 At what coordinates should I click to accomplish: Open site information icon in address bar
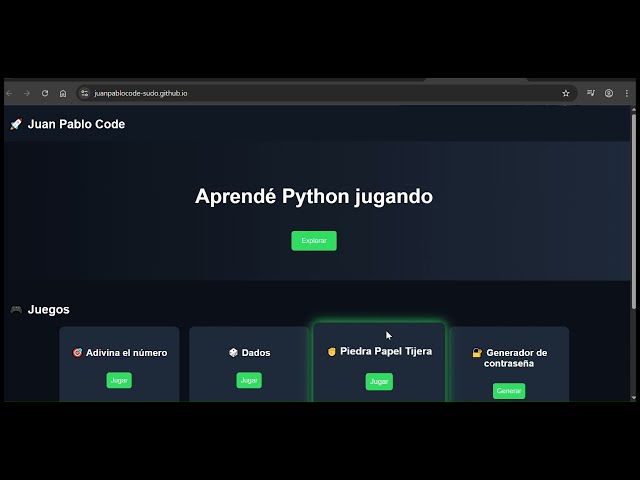click(x=84, y=93)
